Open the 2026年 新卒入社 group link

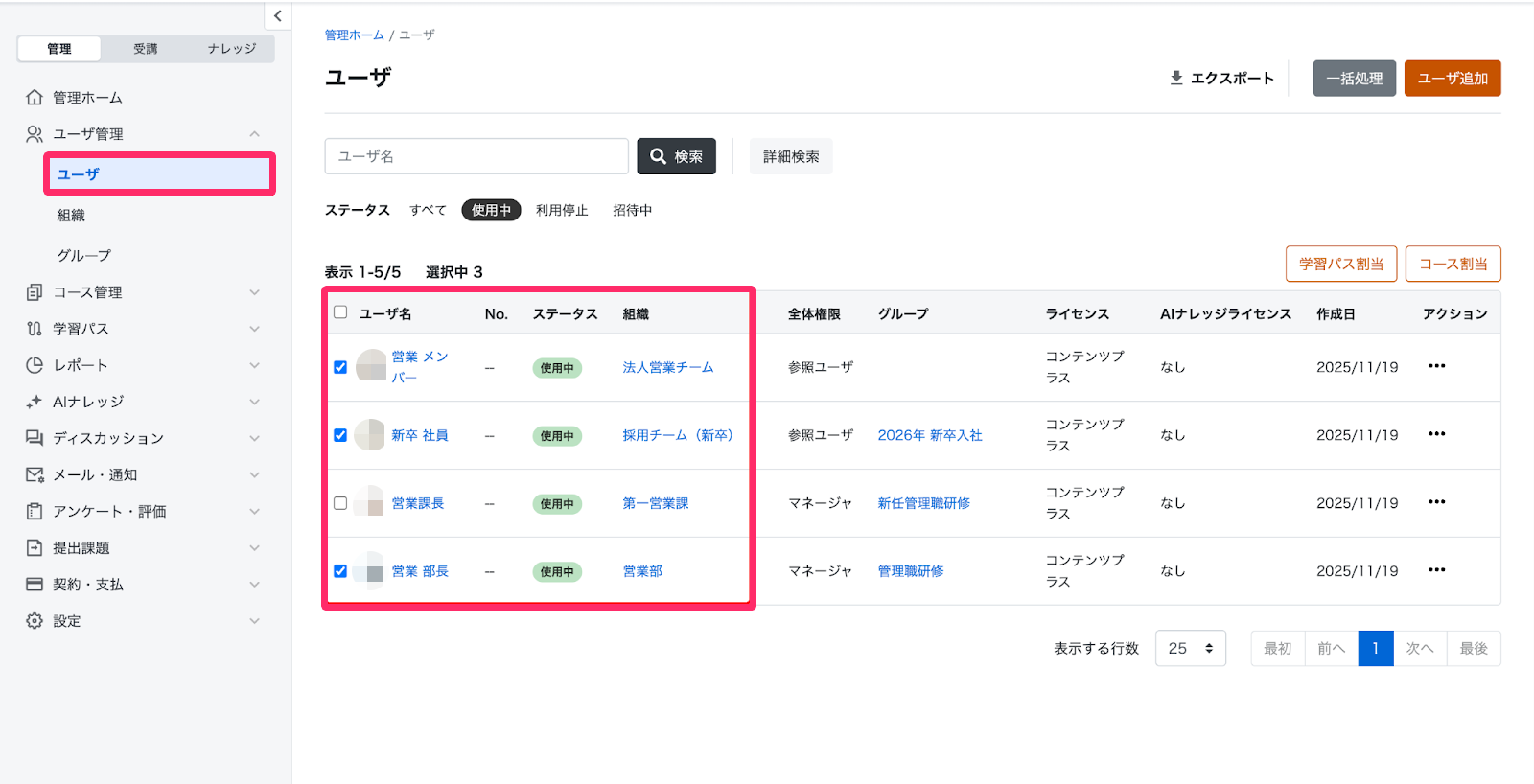(x=930, y=435)
